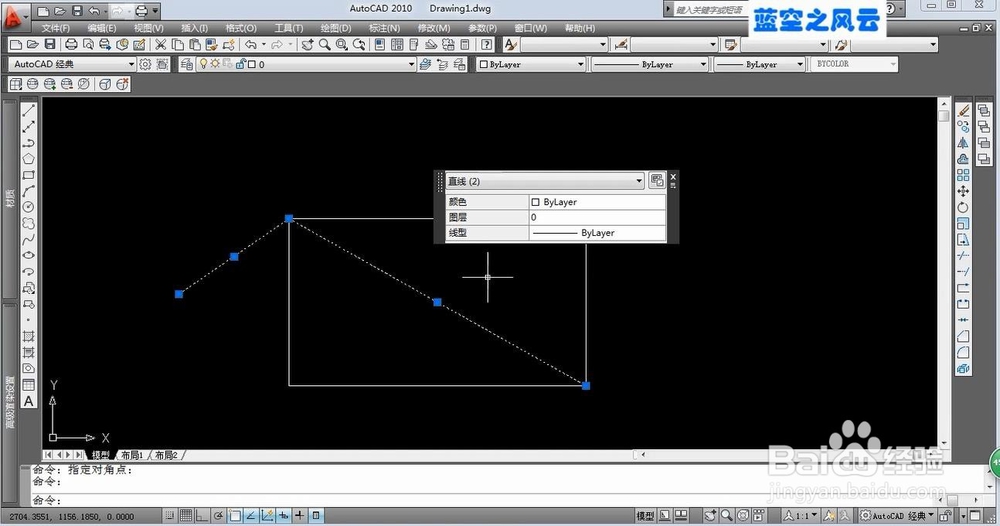Switch to the 布局1 tab
Viewport: 1000px width, 526px height.
coord(132,455)
